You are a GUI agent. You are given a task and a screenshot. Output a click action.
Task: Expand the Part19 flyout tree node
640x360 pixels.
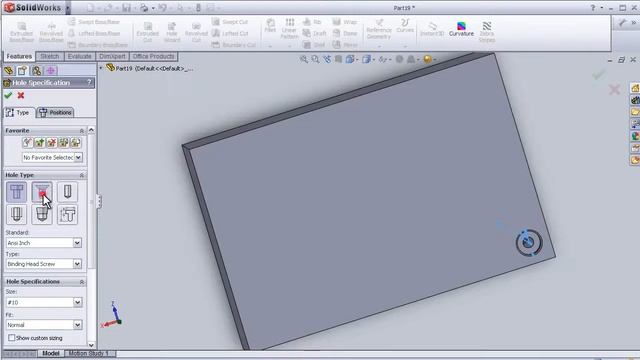[101, 68]
